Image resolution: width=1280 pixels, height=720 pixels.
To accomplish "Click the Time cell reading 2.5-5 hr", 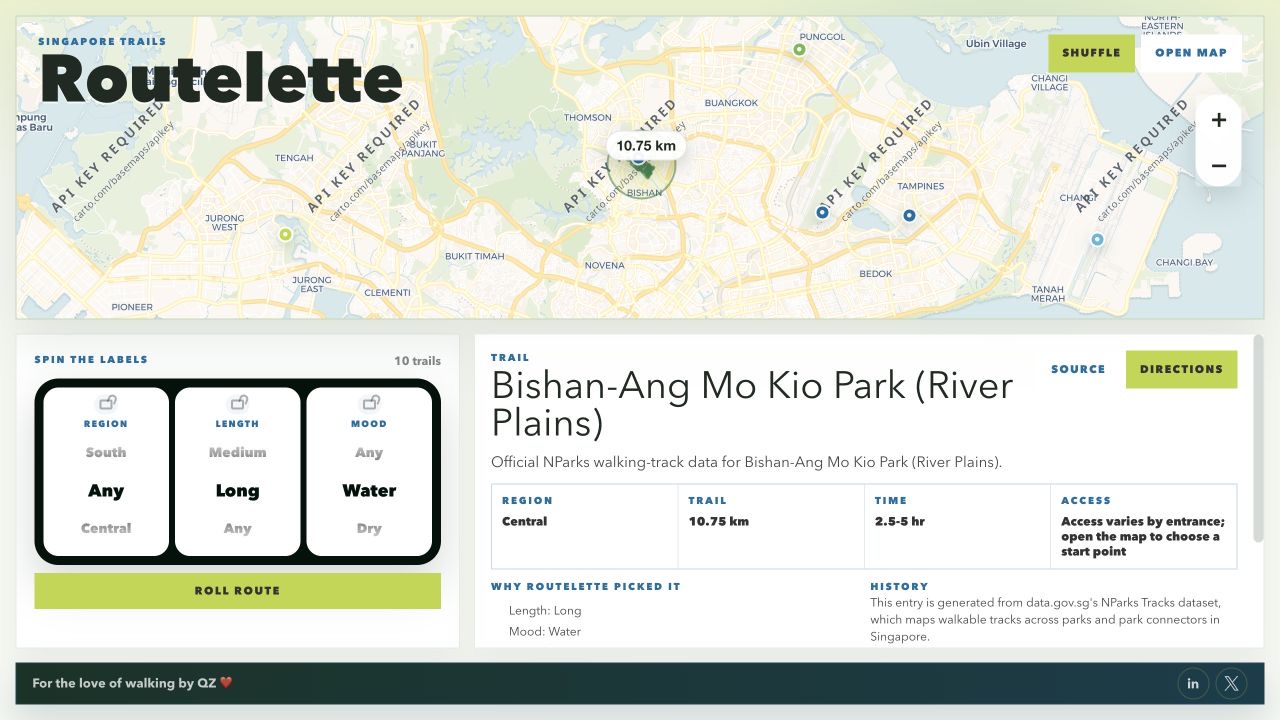I will [957, 526].
